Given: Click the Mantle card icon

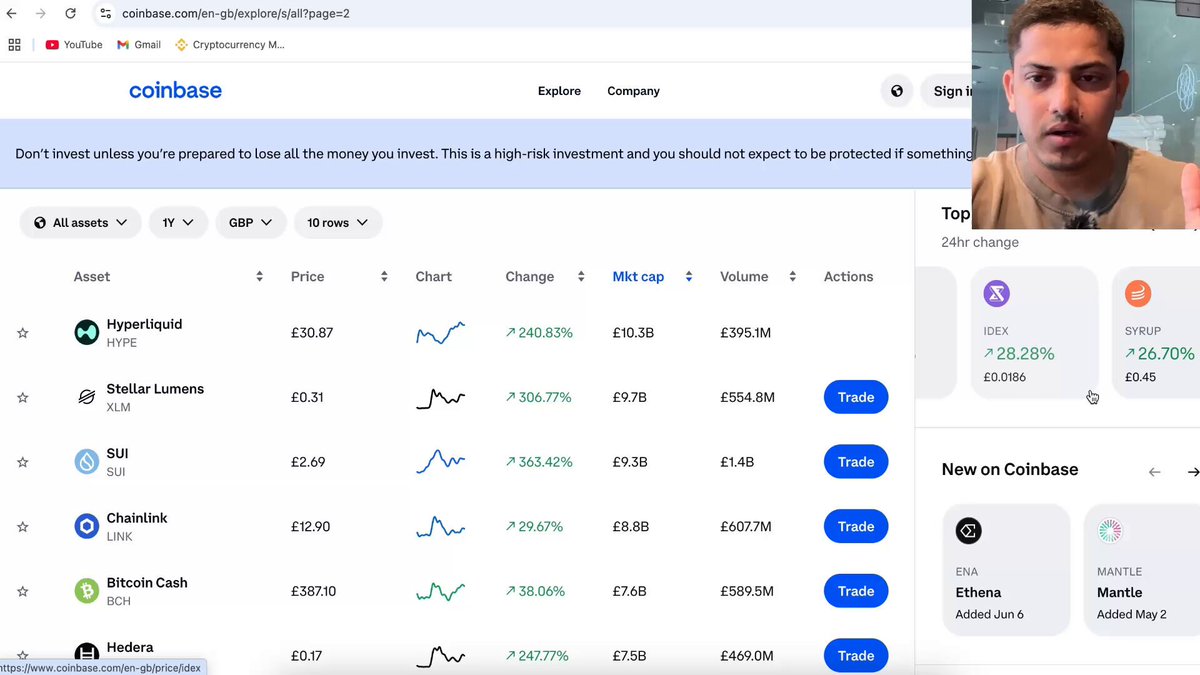Looking at the screenshot, I should point(1110,531).
